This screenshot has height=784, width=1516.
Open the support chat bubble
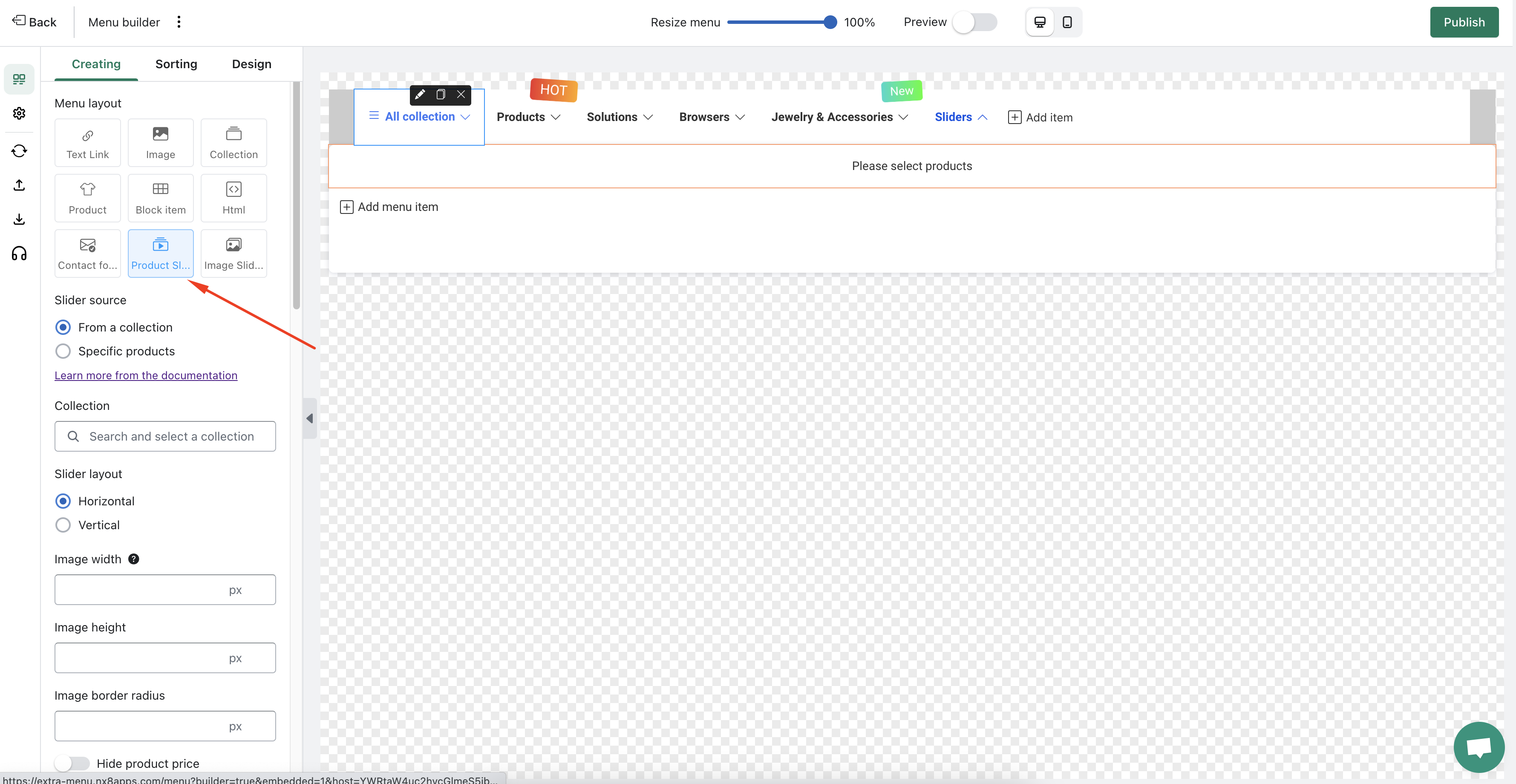(1479, 747)
